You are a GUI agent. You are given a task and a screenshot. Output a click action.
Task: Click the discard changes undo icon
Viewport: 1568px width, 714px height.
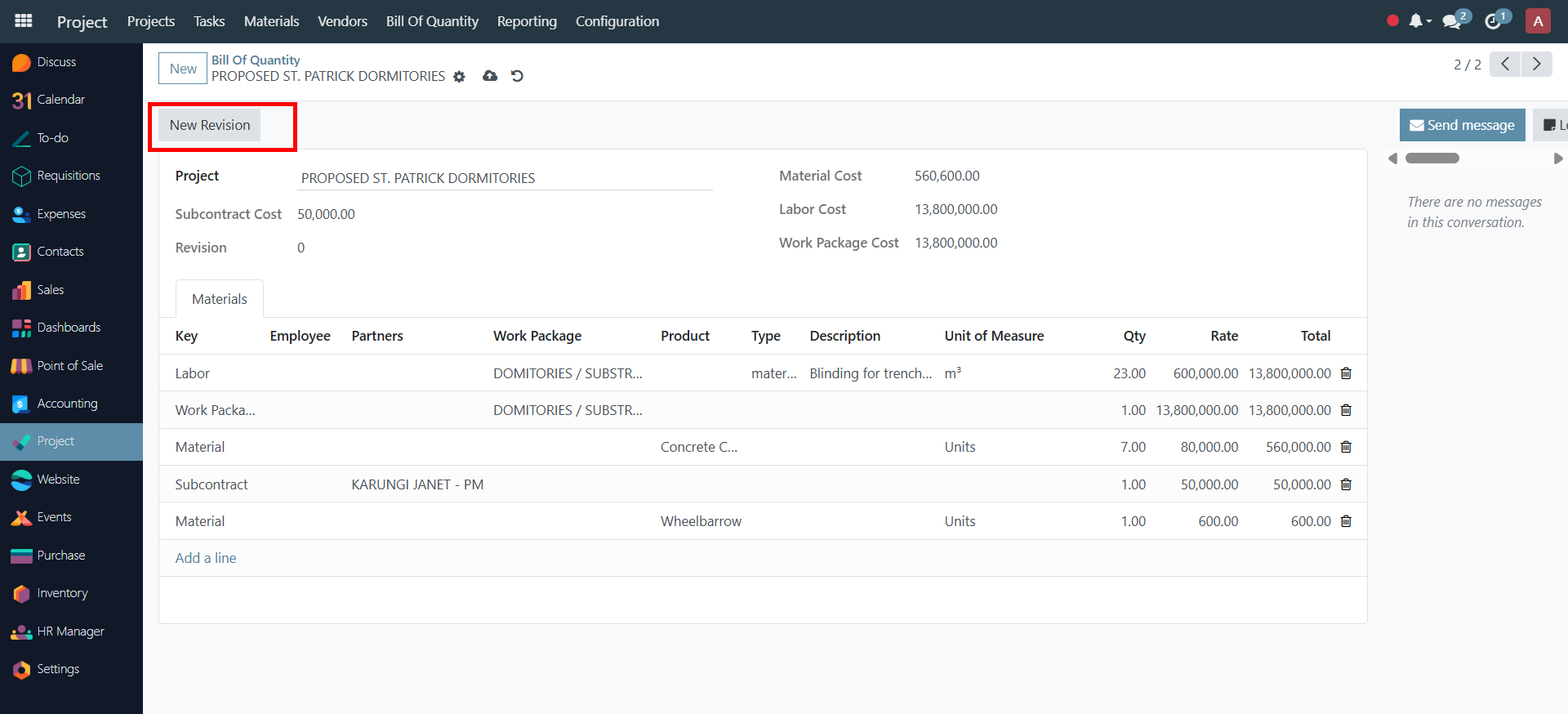coord(517,76)
